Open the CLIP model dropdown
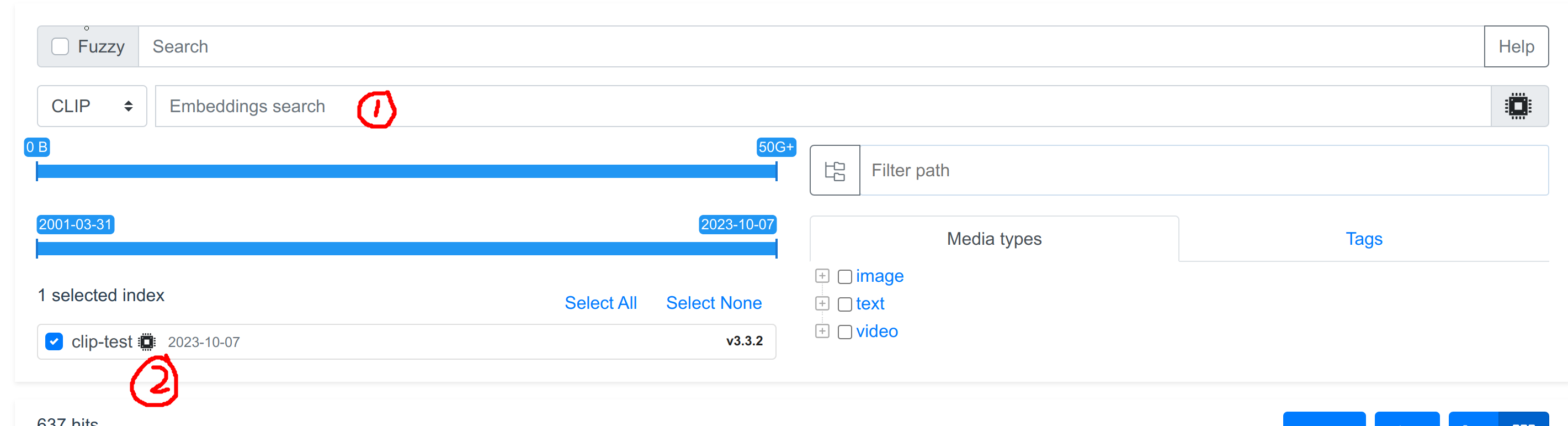Viewport: 1568px width, 426px height. point(92,106)
